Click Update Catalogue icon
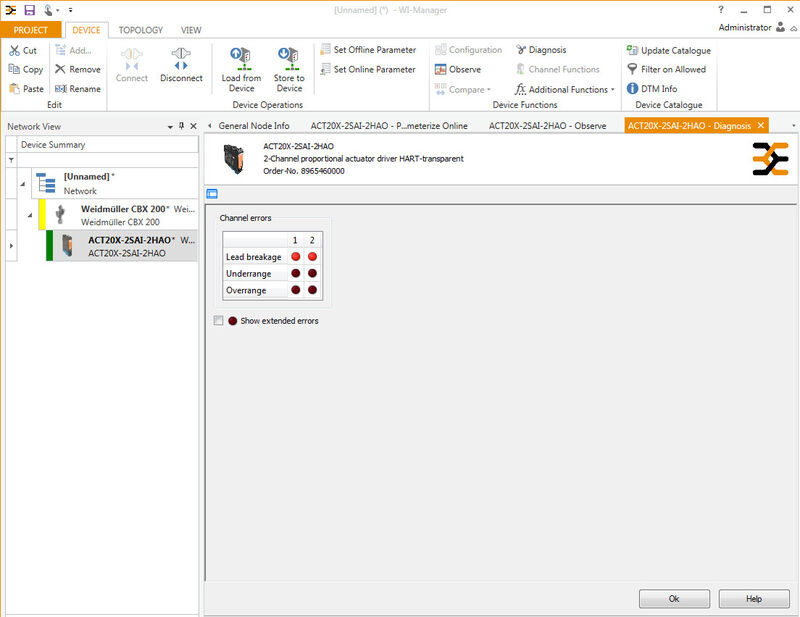The image size is (800, 617). (632, 50)
